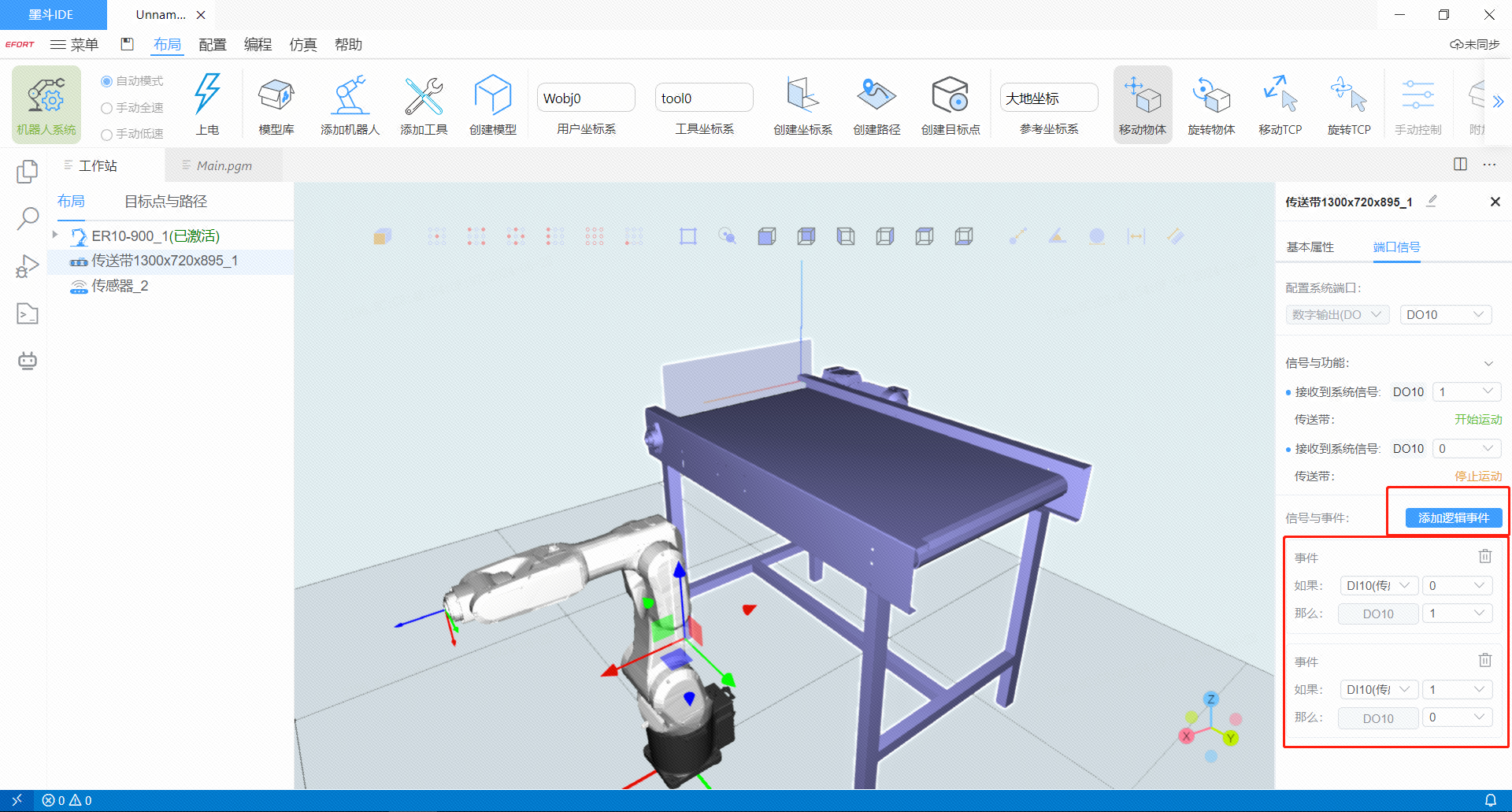
Task: Activate Move Object (移动物体) tool
Action: tap(1143, 104)
